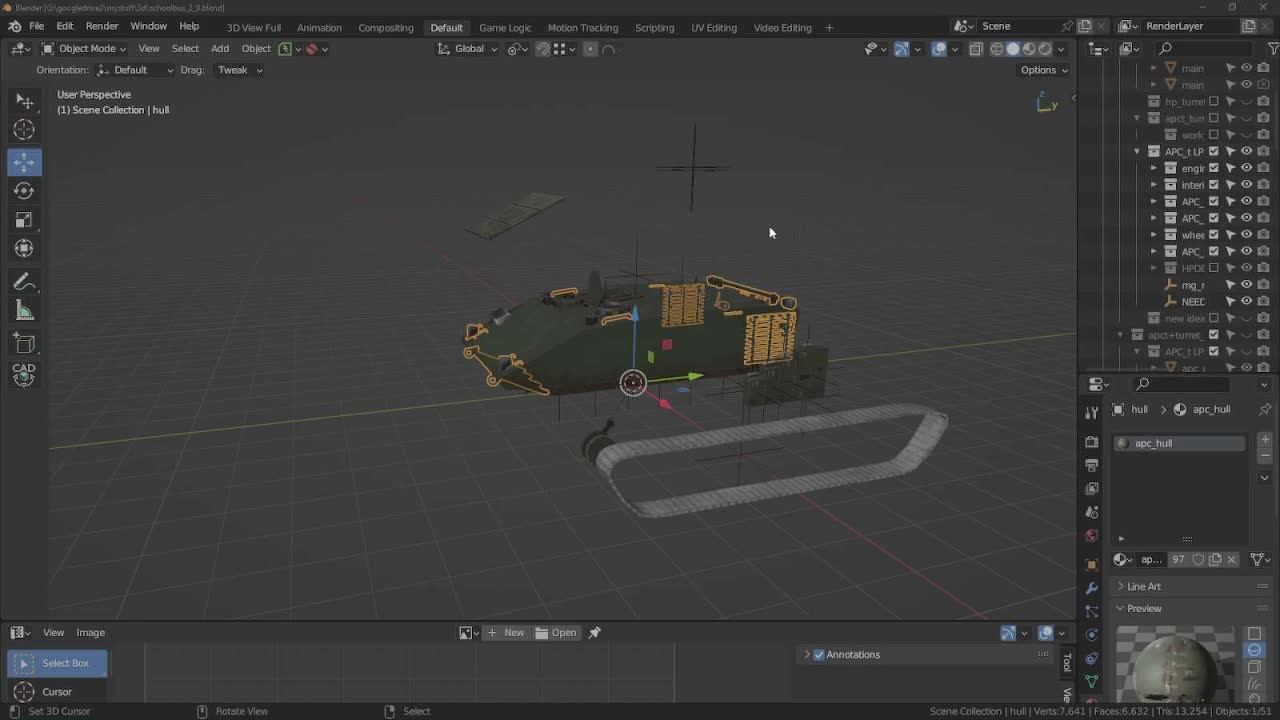Switch to the UV Editing workspace tab
This screenshot has width=1280, height=720.
[x=714, y=28]
